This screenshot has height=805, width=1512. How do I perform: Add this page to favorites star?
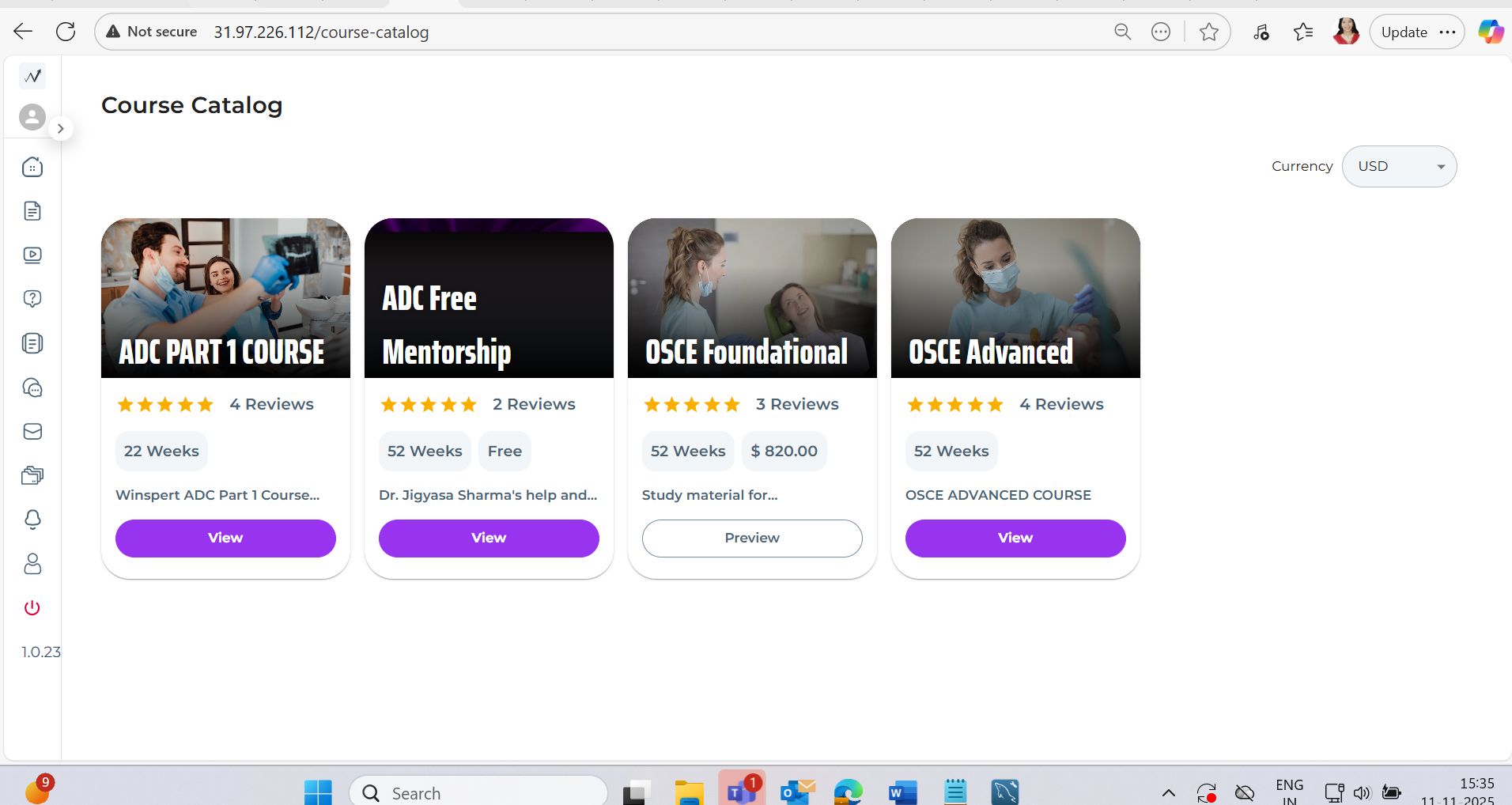pyautogui.click(x=1208, y=32)
